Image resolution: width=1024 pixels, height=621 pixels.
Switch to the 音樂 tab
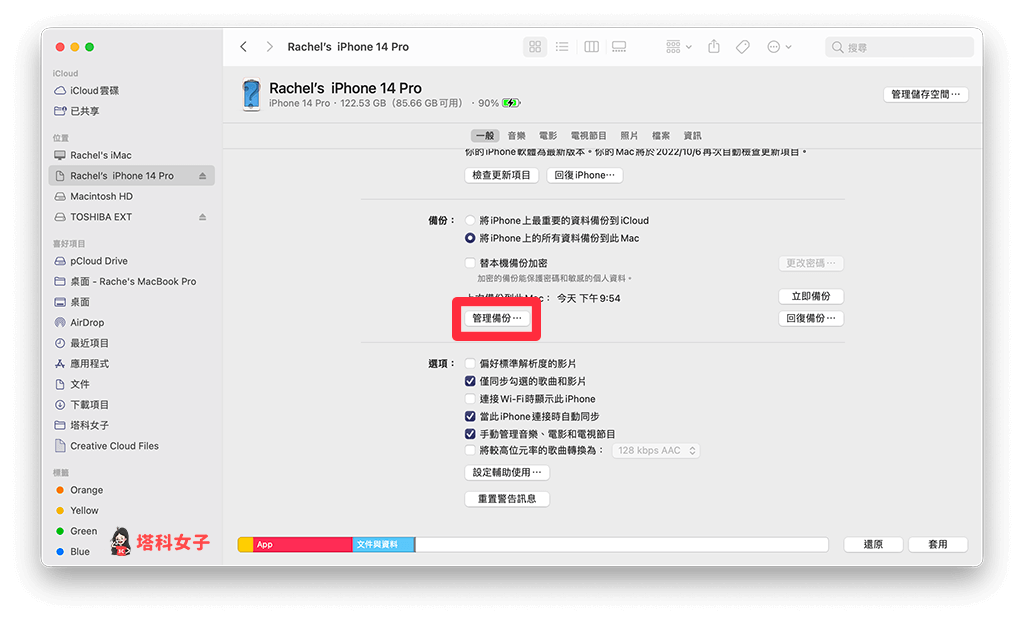(x=517, y=136)
